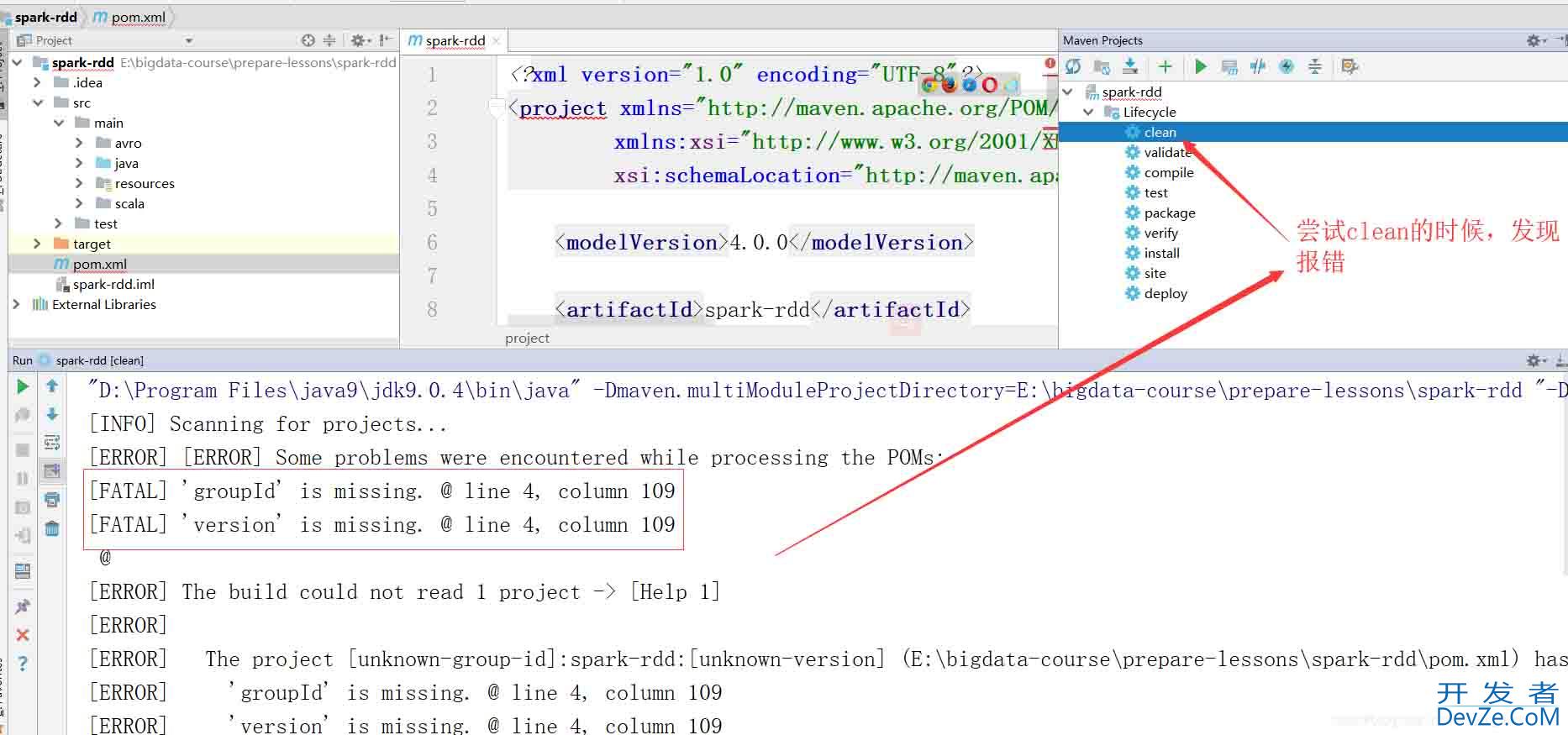Close Run tab with red X

(23, 635)
